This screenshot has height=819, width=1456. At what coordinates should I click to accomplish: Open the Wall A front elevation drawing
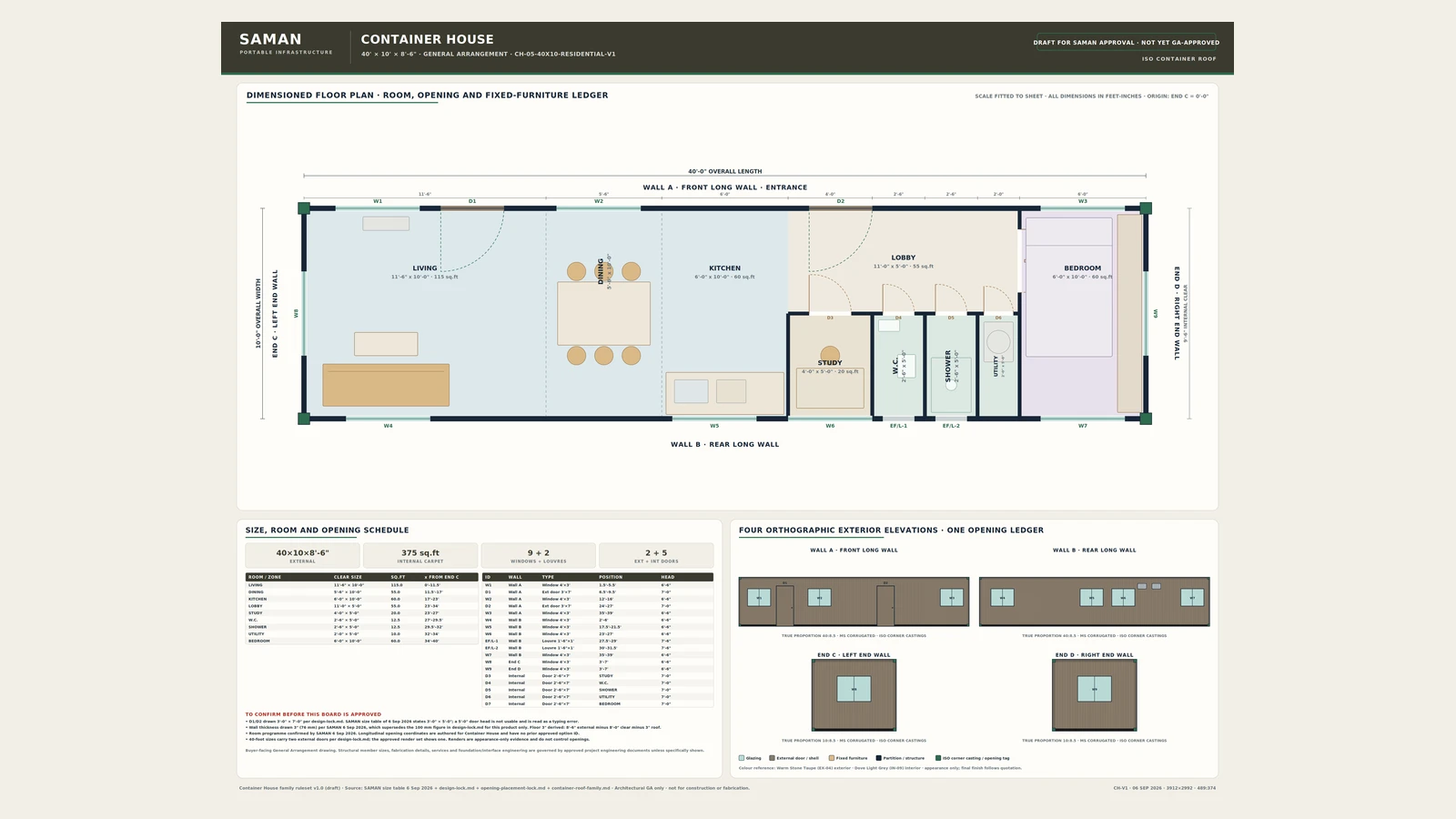pos(854,602)
